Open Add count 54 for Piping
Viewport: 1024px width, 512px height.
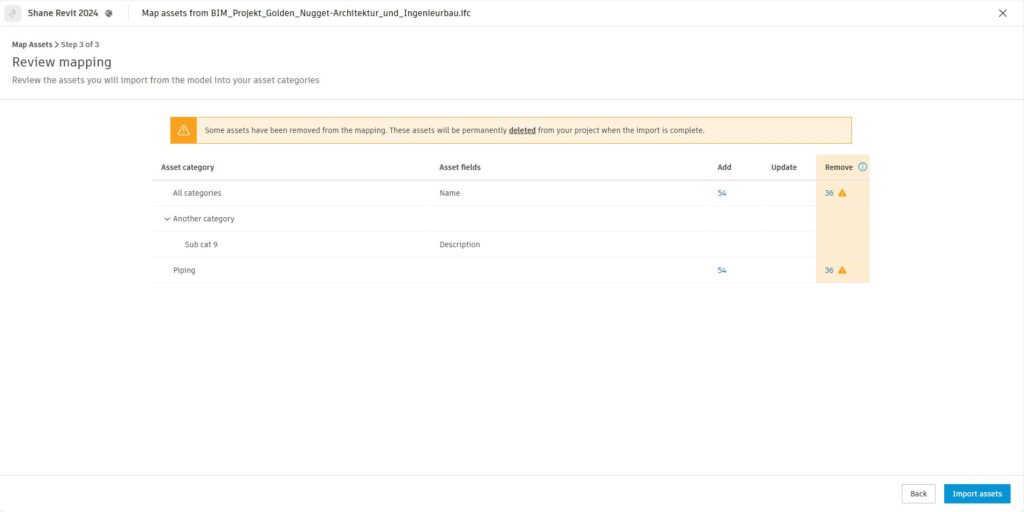722,270
